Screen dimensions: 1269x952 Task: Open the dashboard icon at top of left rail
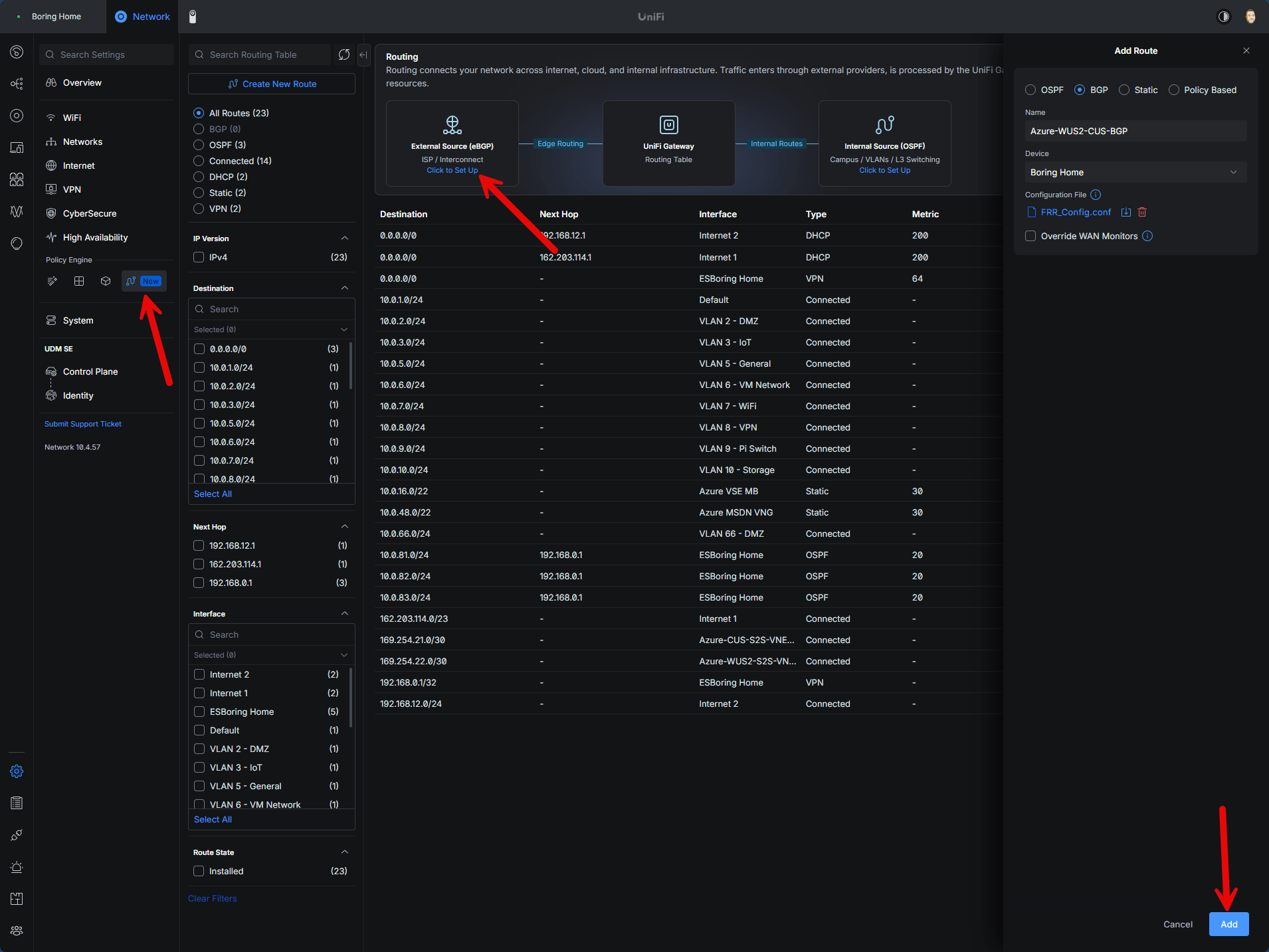point(17,52)
